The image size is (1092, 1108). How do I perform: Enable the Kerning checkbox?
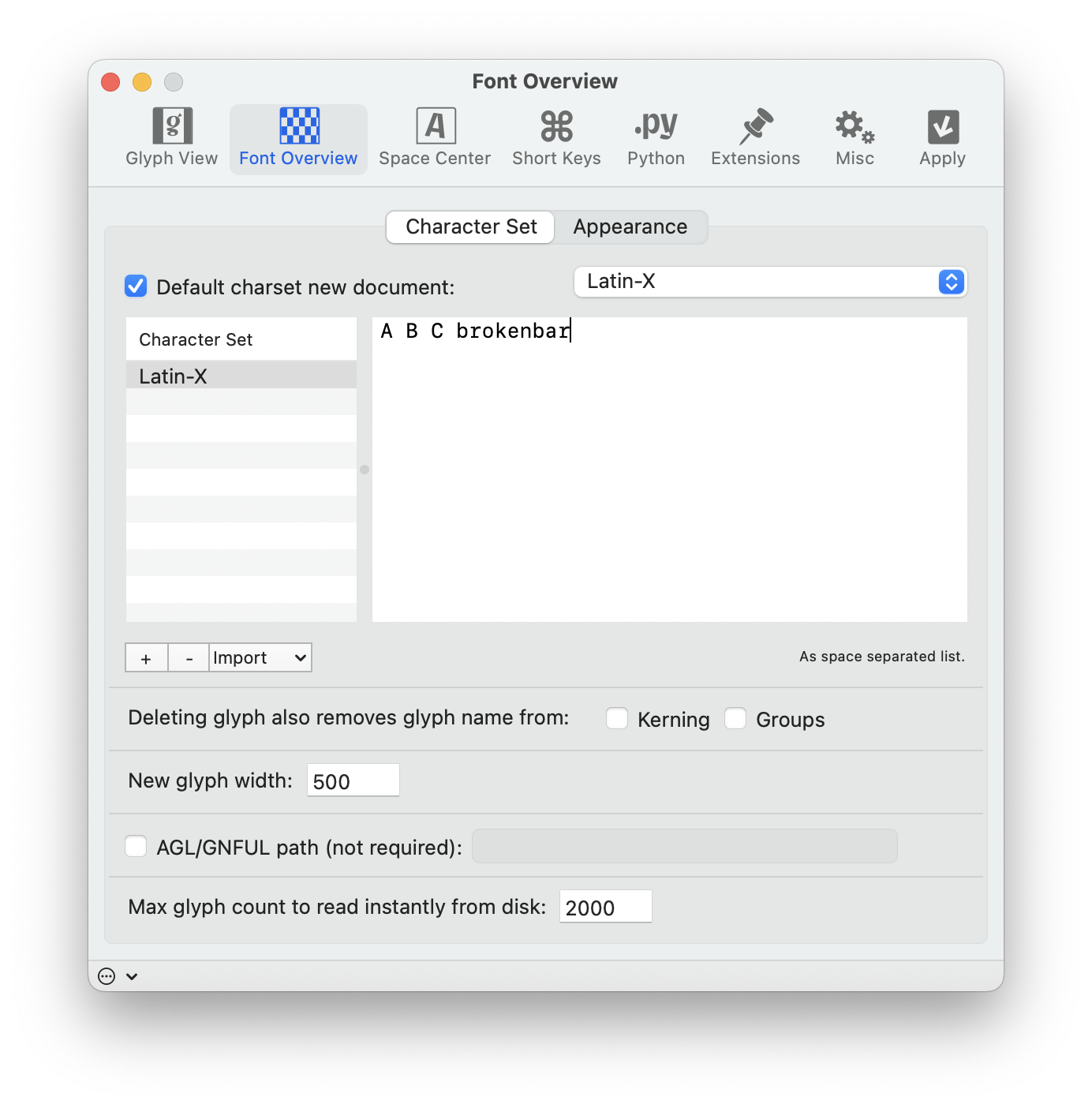tap(617, 718)
